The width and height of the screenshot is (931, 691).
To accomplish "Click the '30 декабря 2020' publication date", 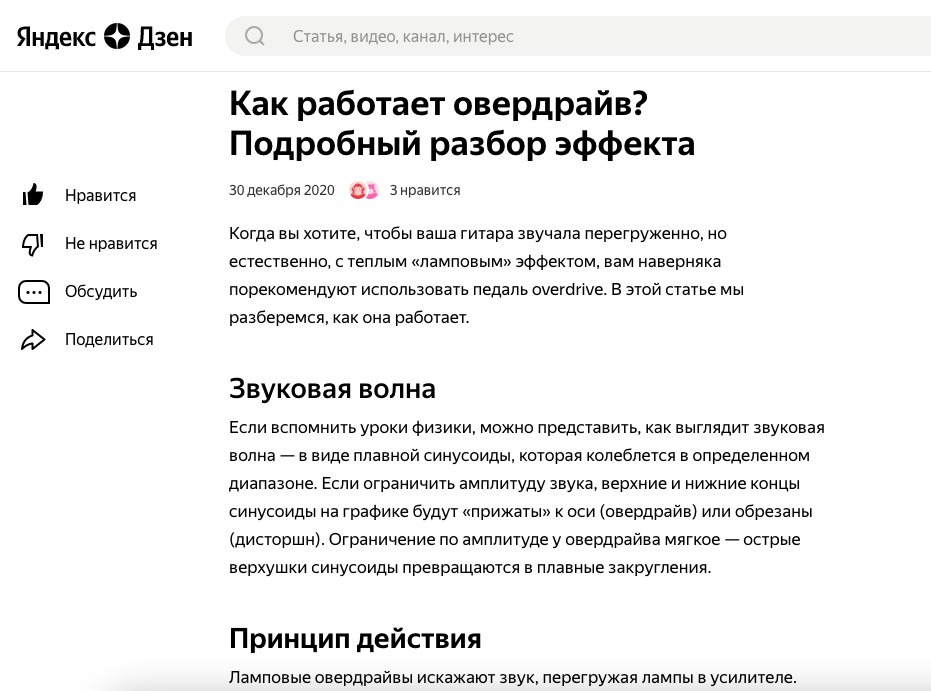I will (x=281, y=191).
